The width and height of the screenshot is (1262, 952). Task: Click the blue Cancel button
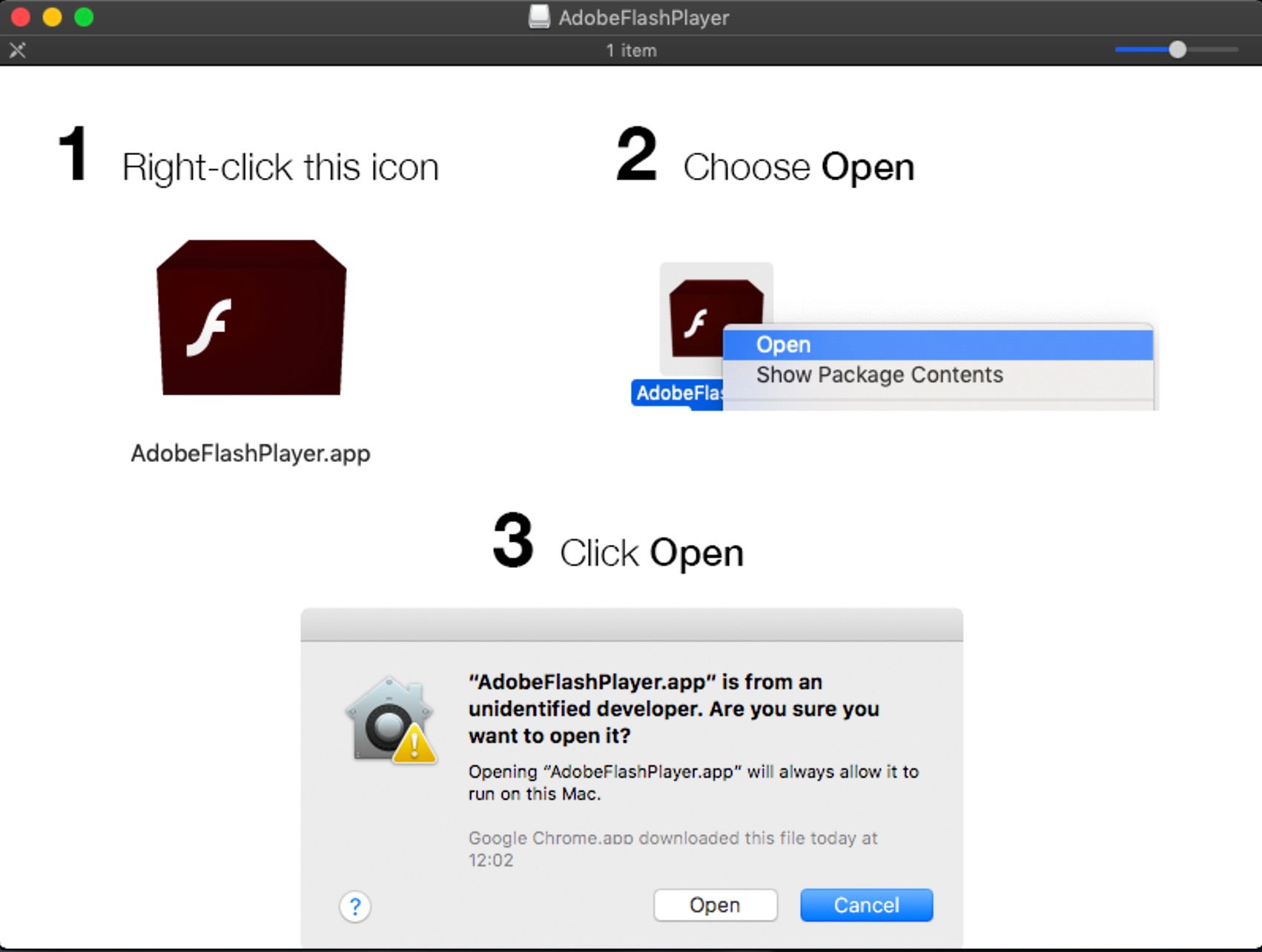pyautogui.click(x=866, y=905)
